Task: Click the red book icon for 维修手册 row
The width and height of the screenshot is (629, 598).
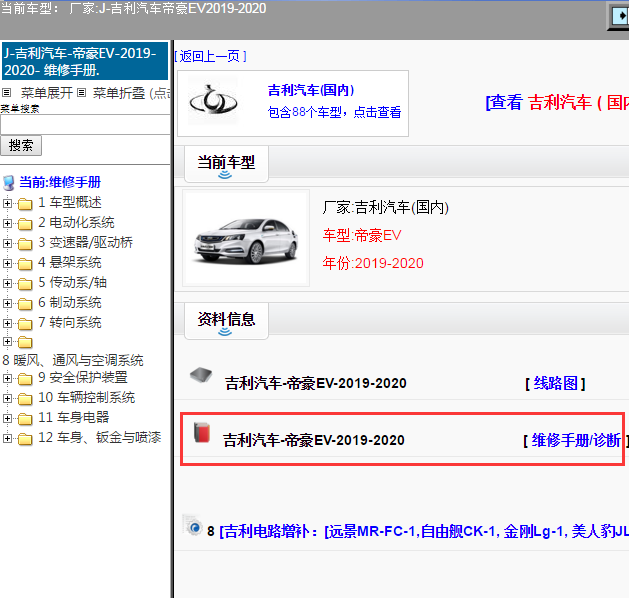Action: point(202,432)
